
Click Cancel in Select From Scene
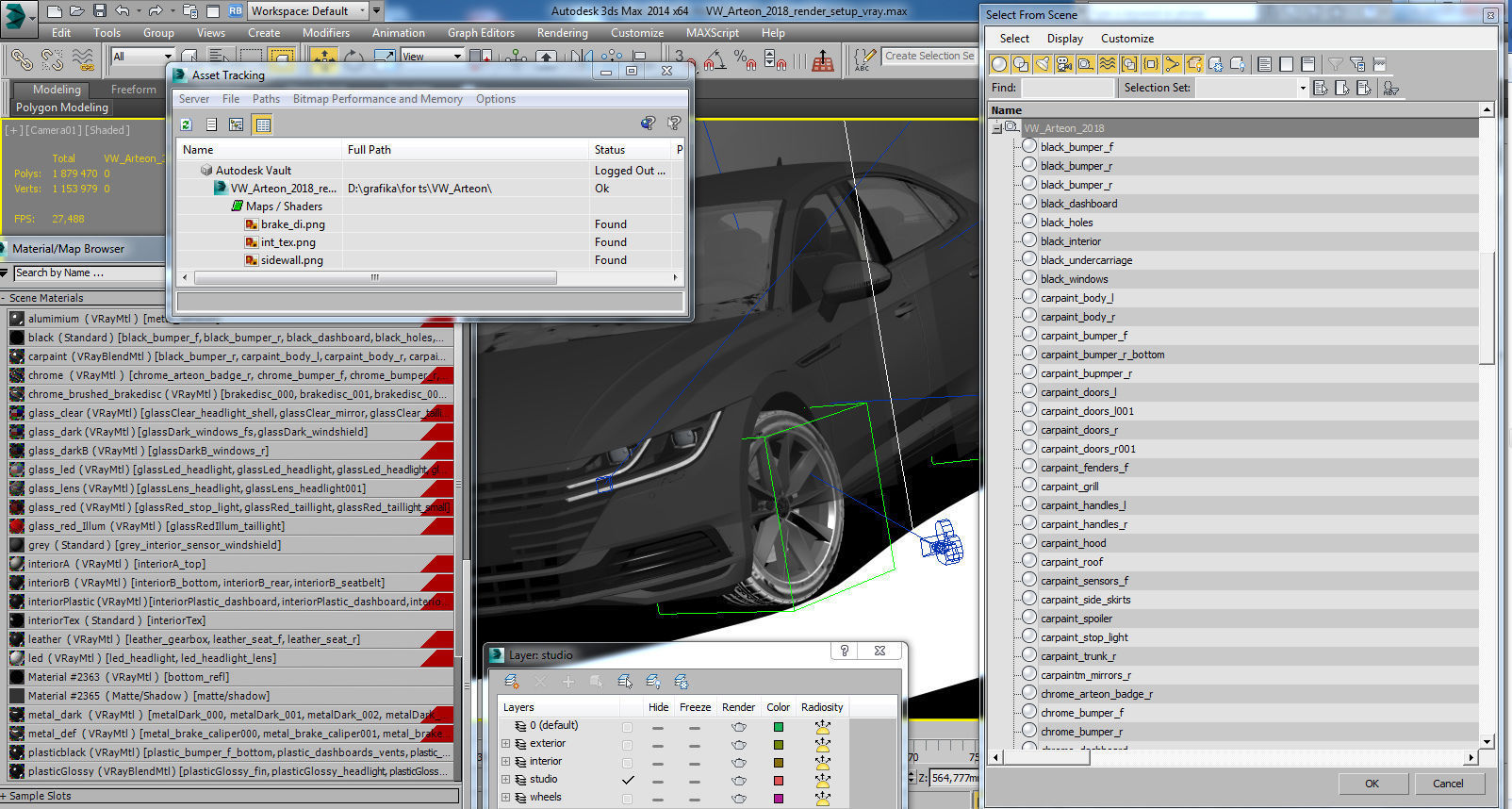1448,784
